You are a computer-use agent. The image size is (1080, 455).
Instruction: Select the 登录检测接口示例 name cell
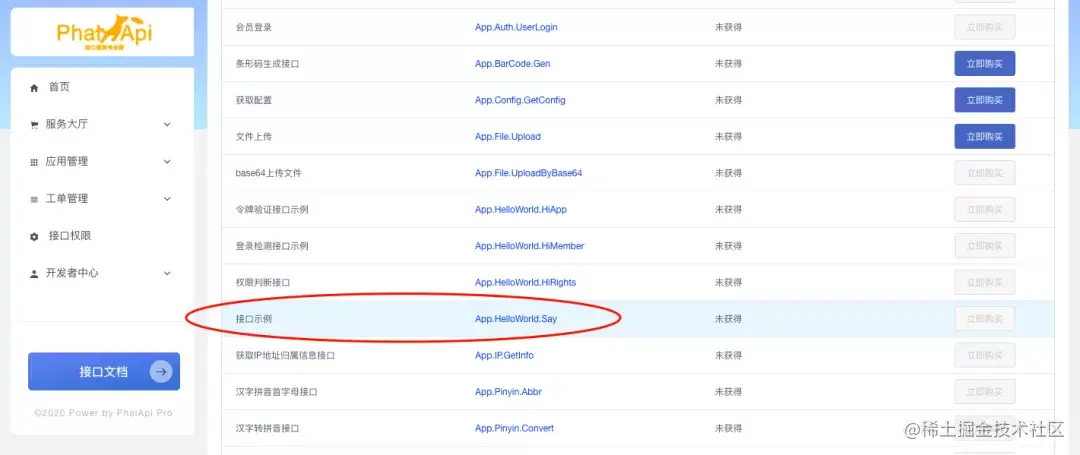[272, 246]
